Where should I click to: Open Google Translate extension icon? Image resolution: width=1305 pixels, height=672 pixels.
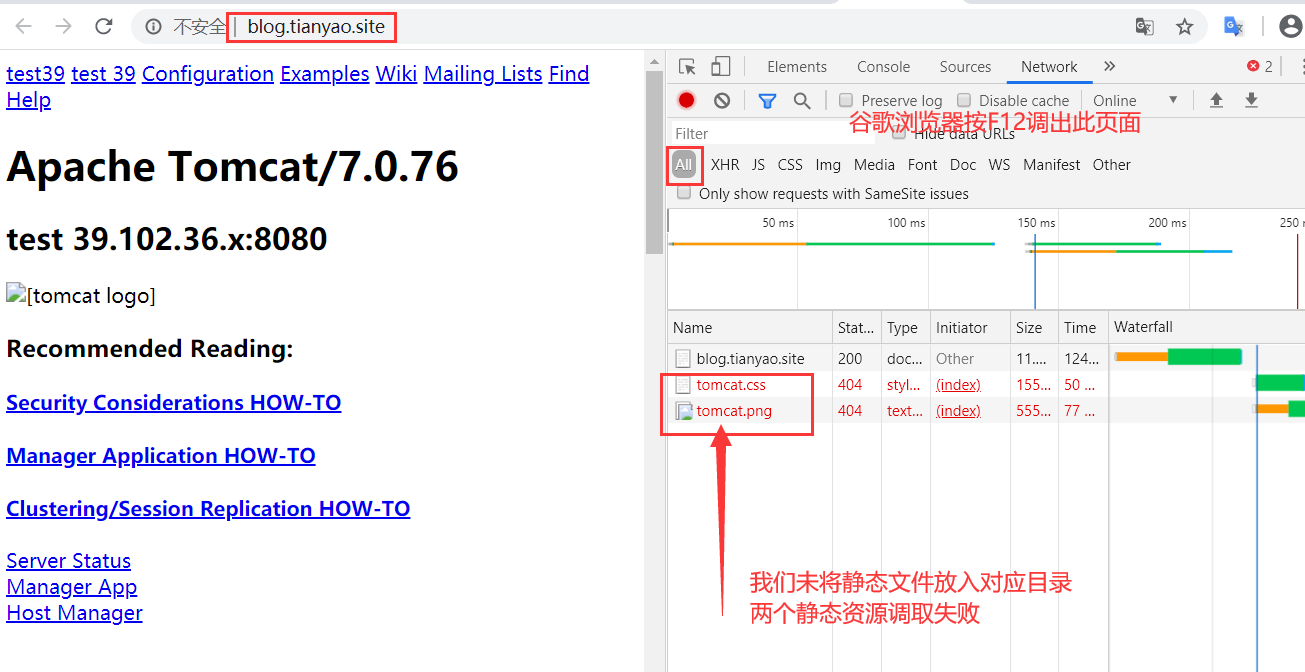(1234, 27)
